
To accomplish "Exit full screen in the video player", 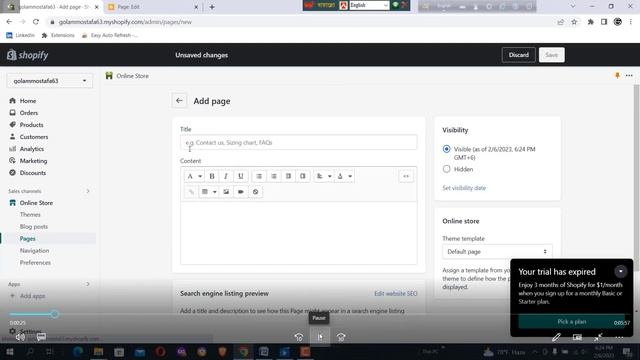I will 598,337.
